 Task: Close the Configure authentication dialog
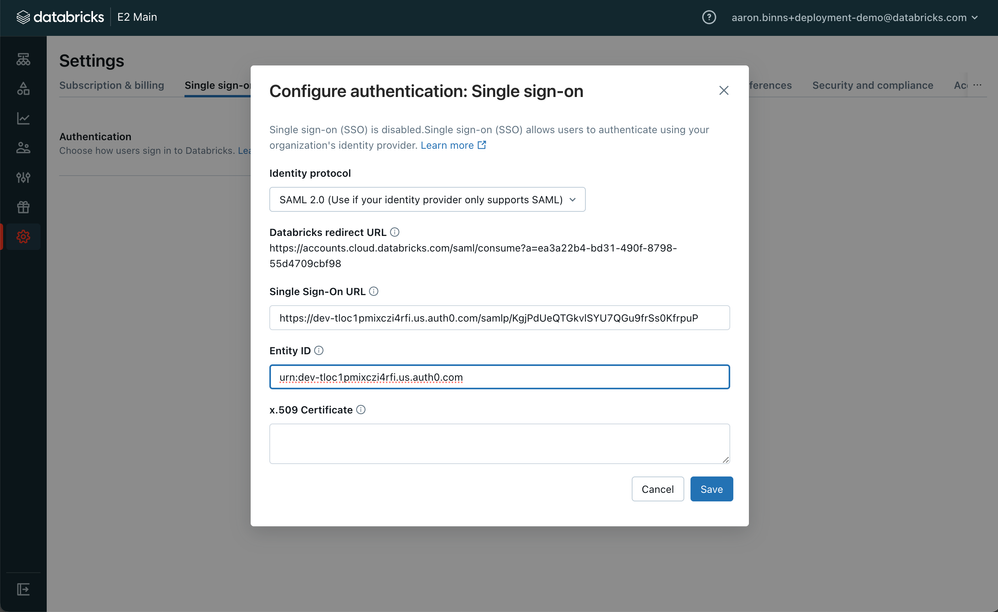tap(724, 90)
